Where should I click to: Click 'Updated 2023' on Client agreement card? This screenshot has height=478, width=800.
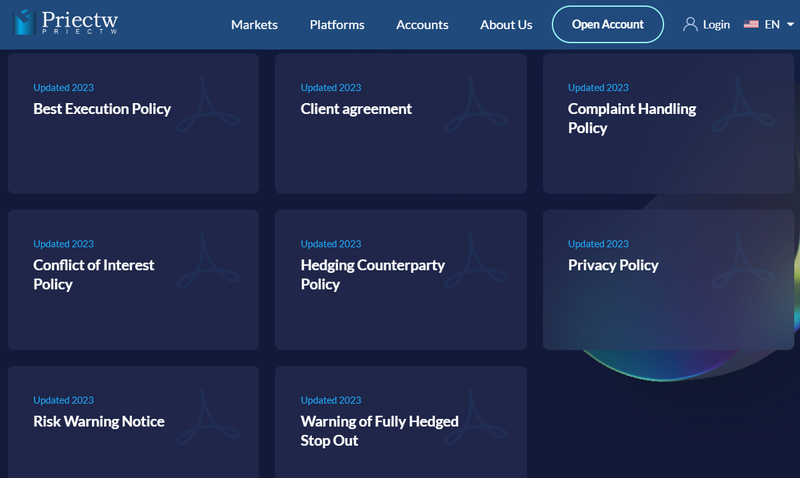[331, 88]
